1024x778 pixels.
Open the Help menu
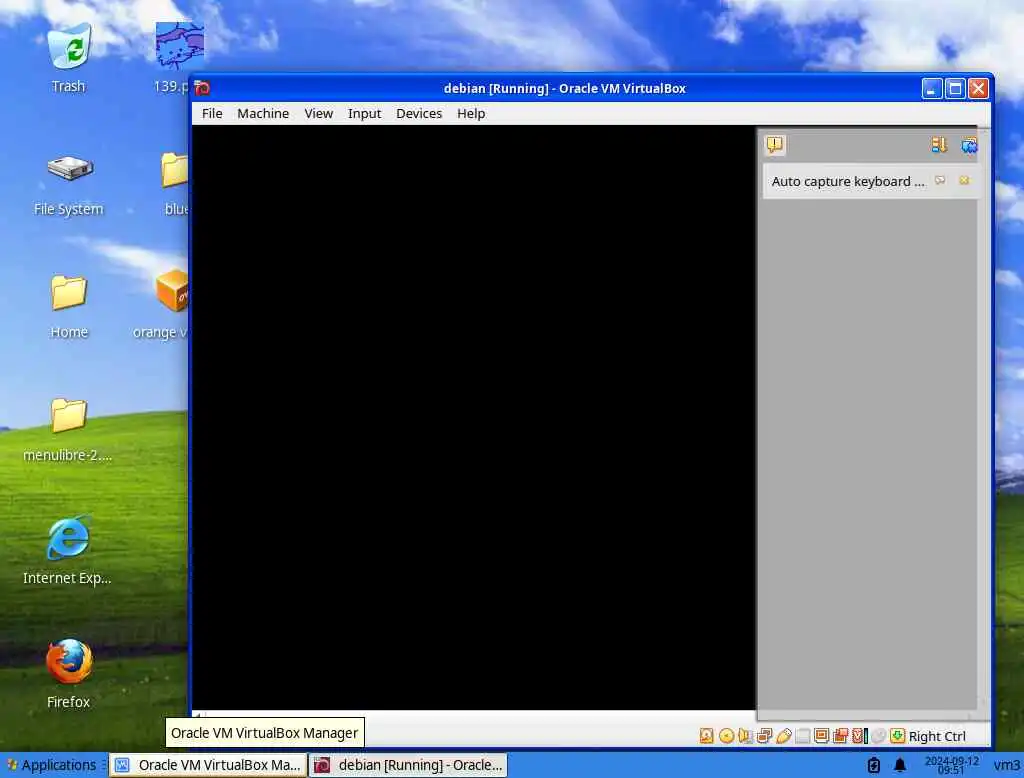[x=471, y=113]
